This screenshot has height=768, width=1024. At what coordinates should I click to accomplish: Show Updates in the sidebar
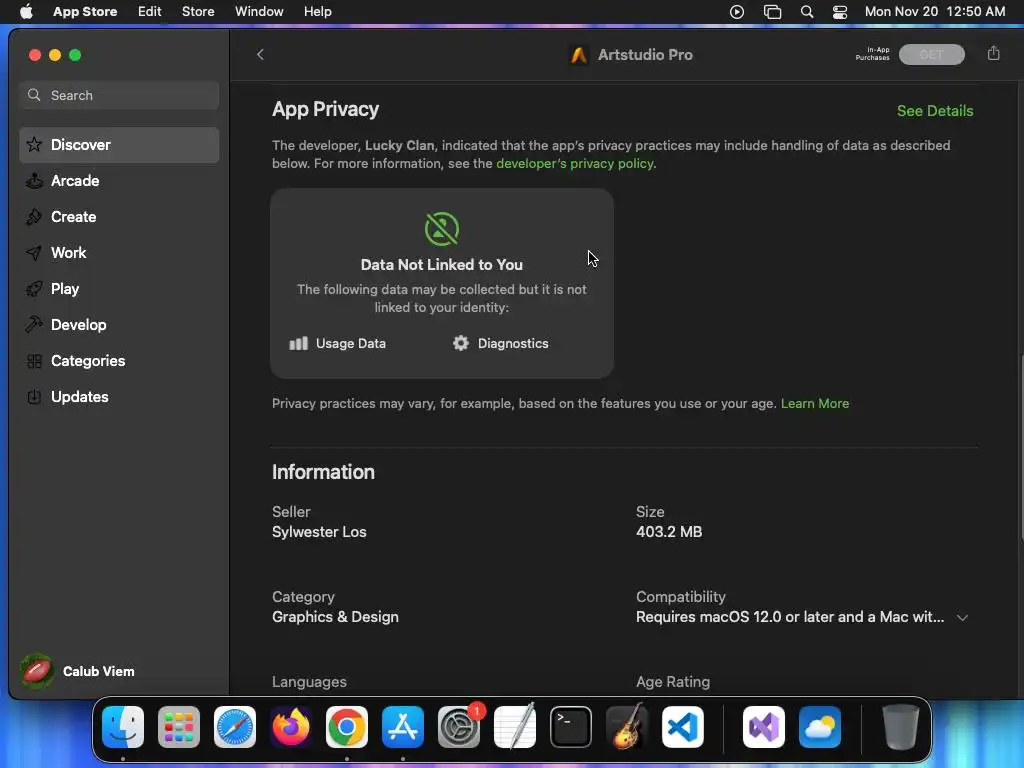pos(120,396)
